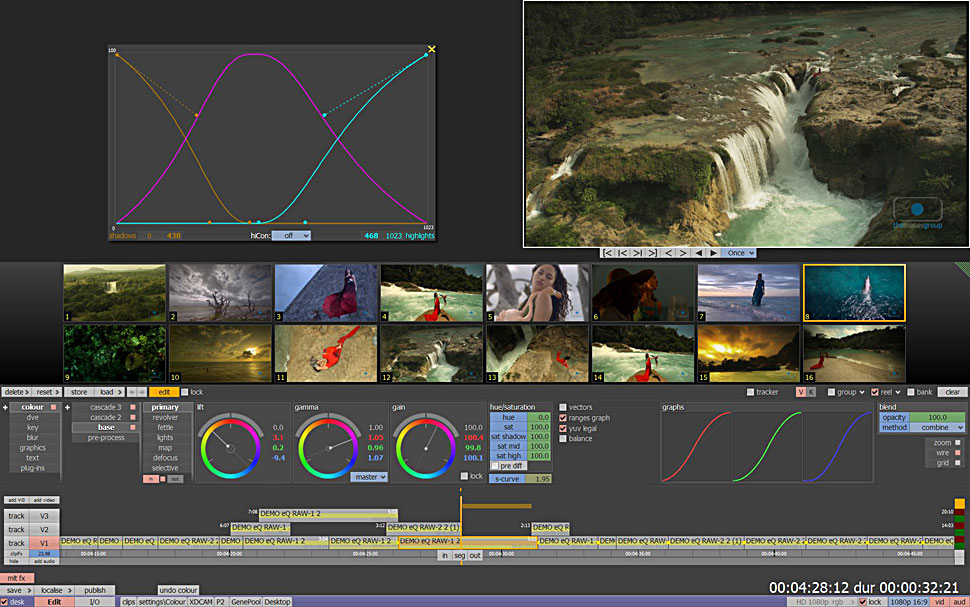
Task: Switch to the I/O tab
Action: [x=94, y=602]
